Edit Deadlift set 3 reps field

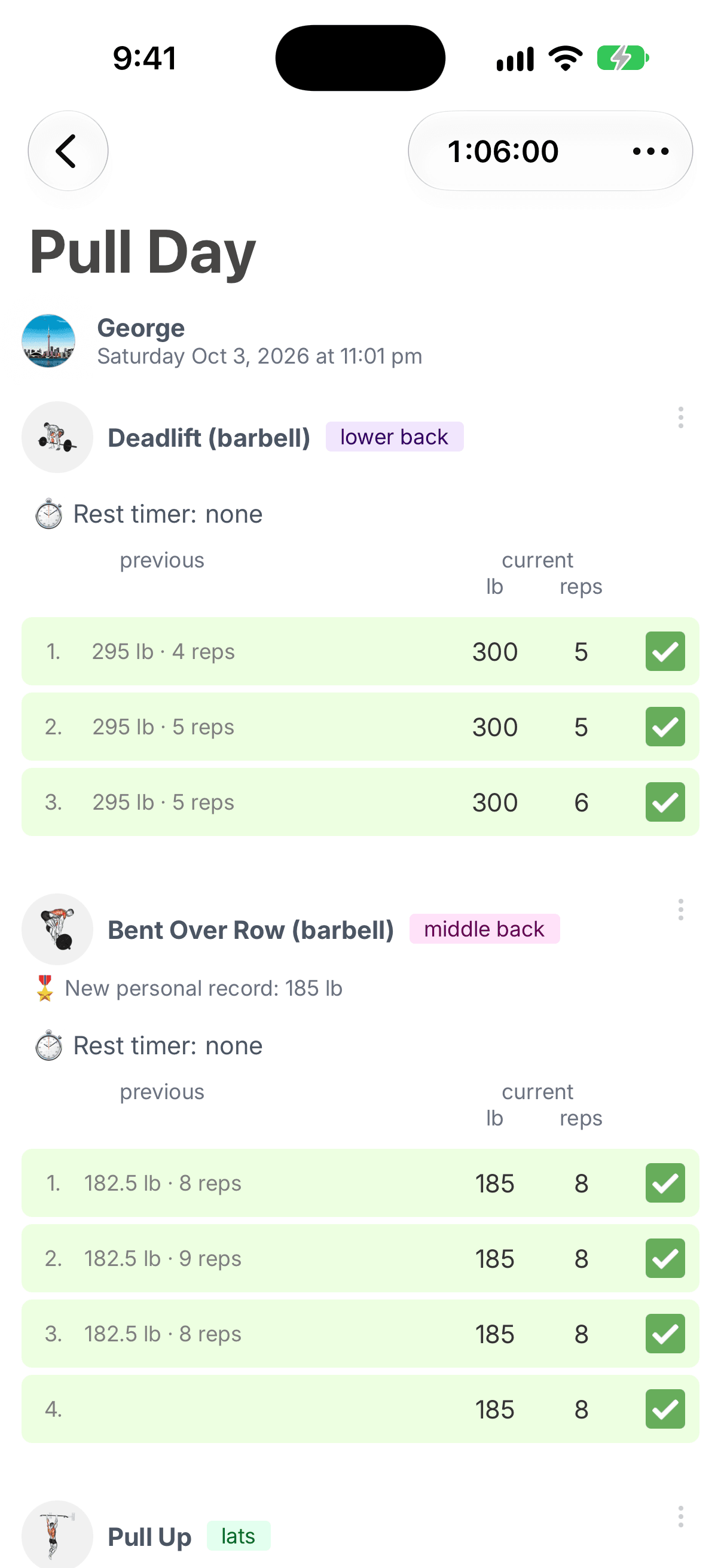tap(581, 803)
